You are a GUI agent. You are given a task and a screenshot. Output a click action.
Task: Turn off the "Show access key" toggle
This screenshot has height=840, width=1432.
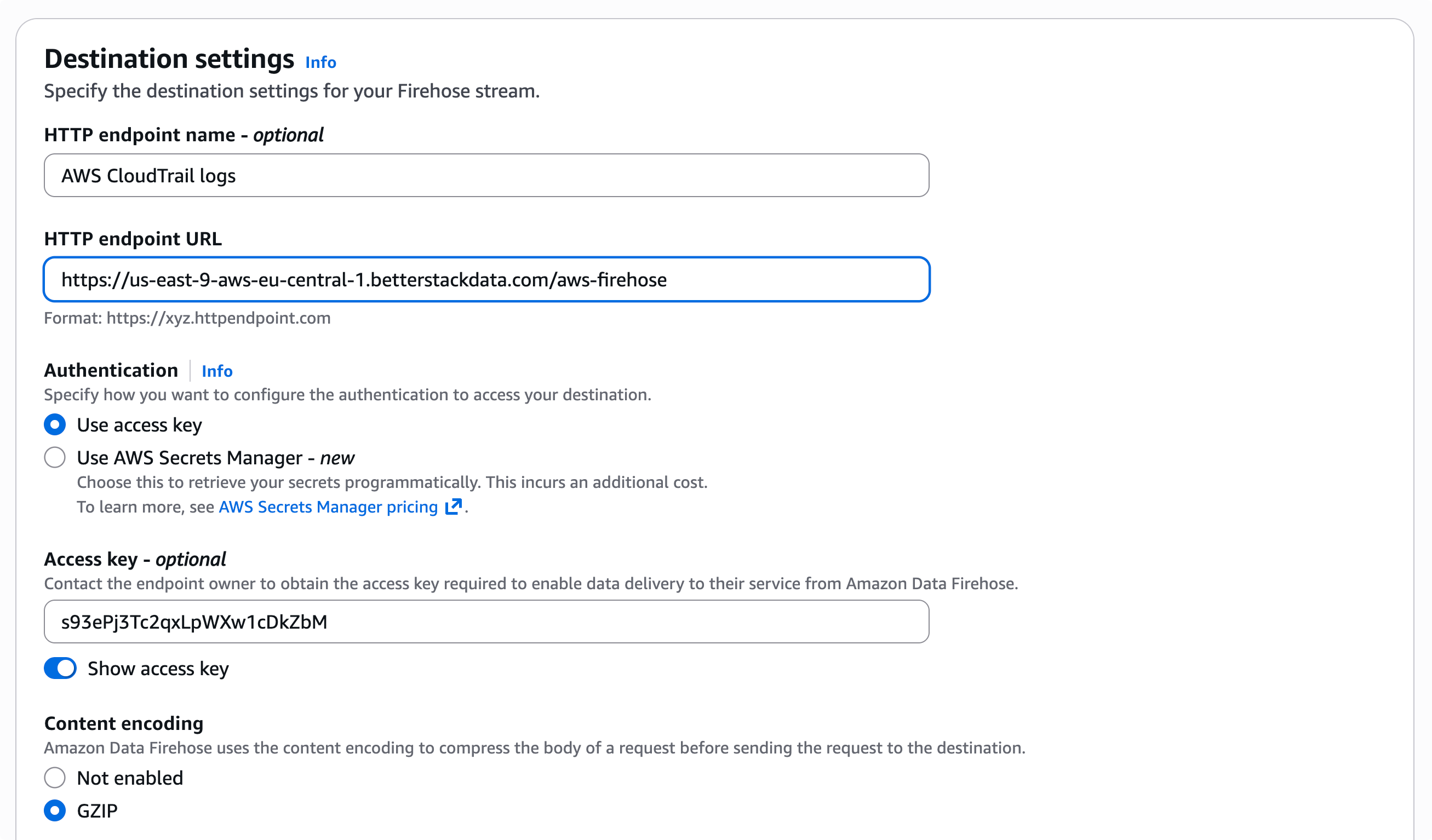60,669
